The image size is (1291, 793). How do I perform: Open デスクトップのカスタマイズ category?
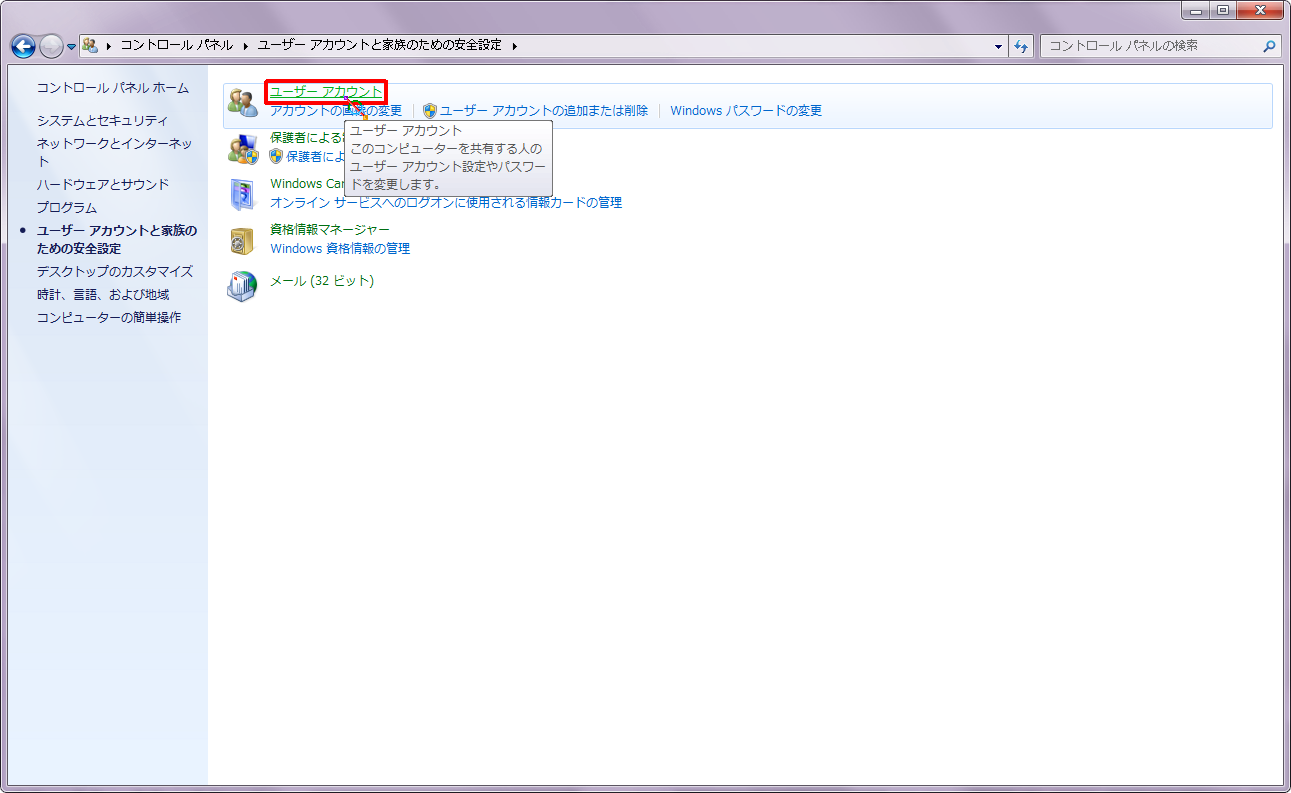tap(115, 272)
